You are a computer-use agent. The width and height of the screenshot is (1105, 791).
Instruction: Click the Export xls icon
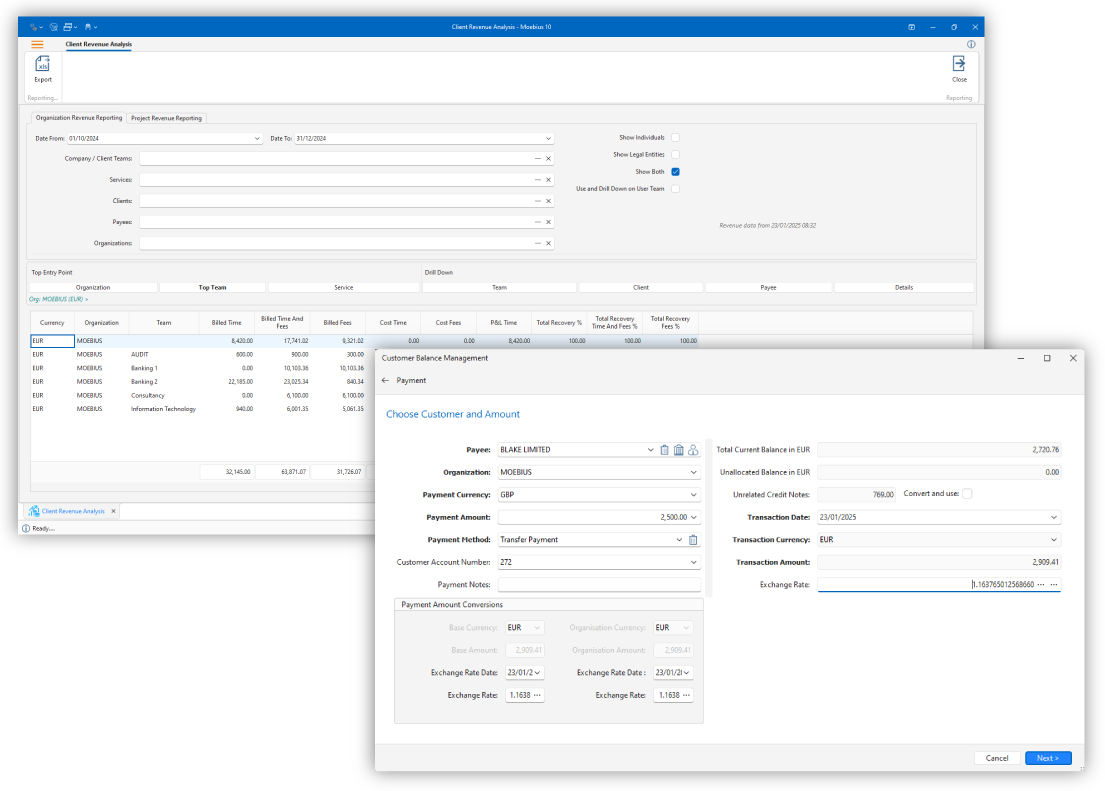(x=43, y=65)
